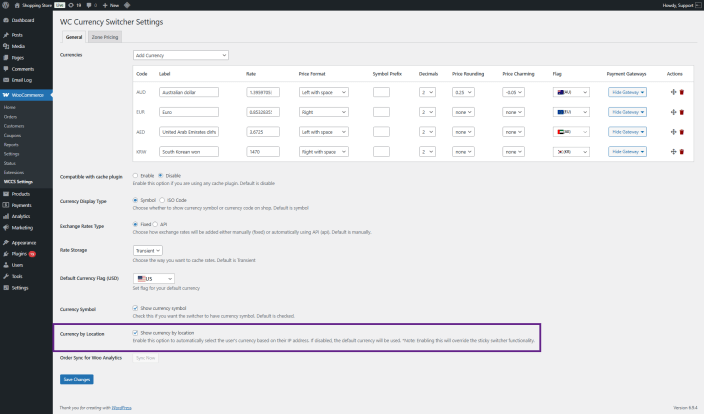The height and width of the screenshot is (414, 704).
Task: Choose ISO Code as currency display type
Action: [162, 200]
